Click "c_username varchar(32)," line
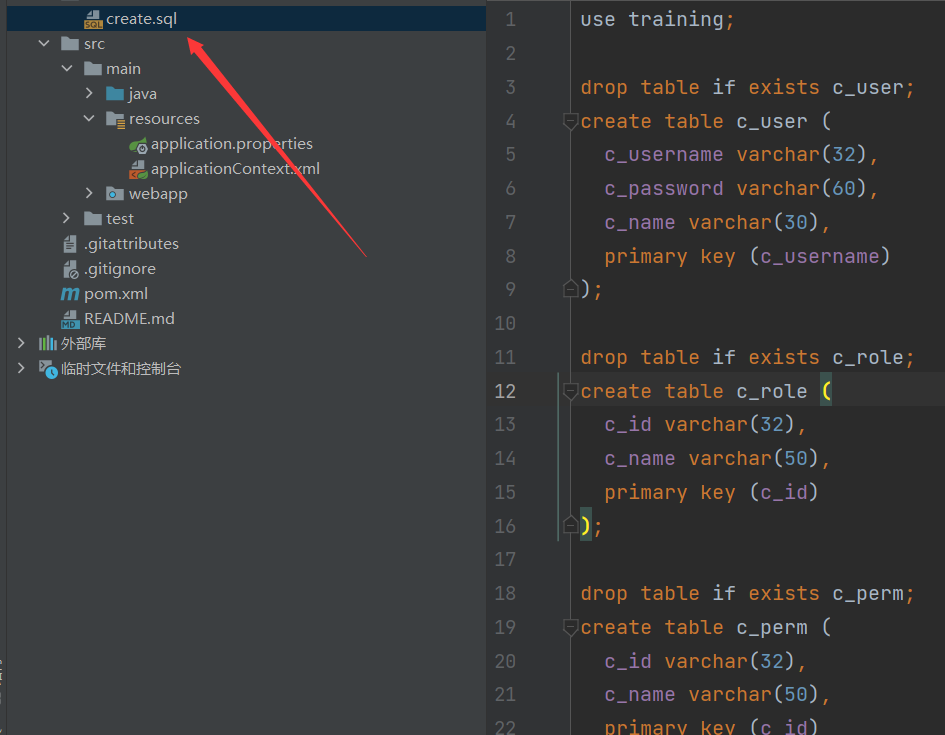 (741, 155)
